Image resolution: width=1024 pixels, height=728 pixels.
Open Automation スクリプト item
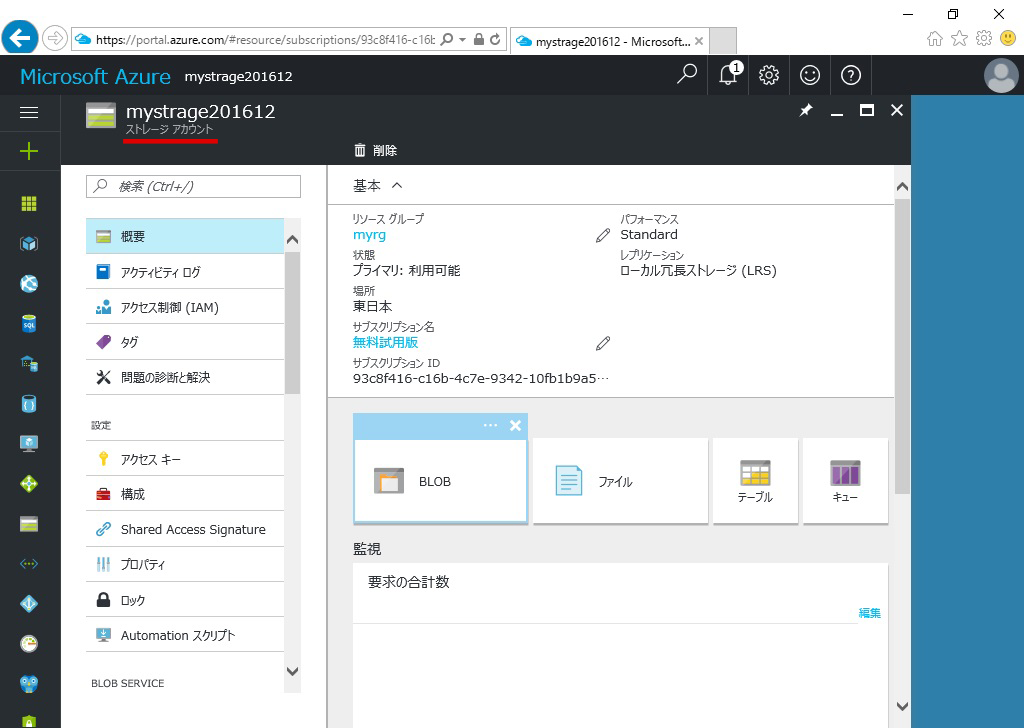[185, 635]
